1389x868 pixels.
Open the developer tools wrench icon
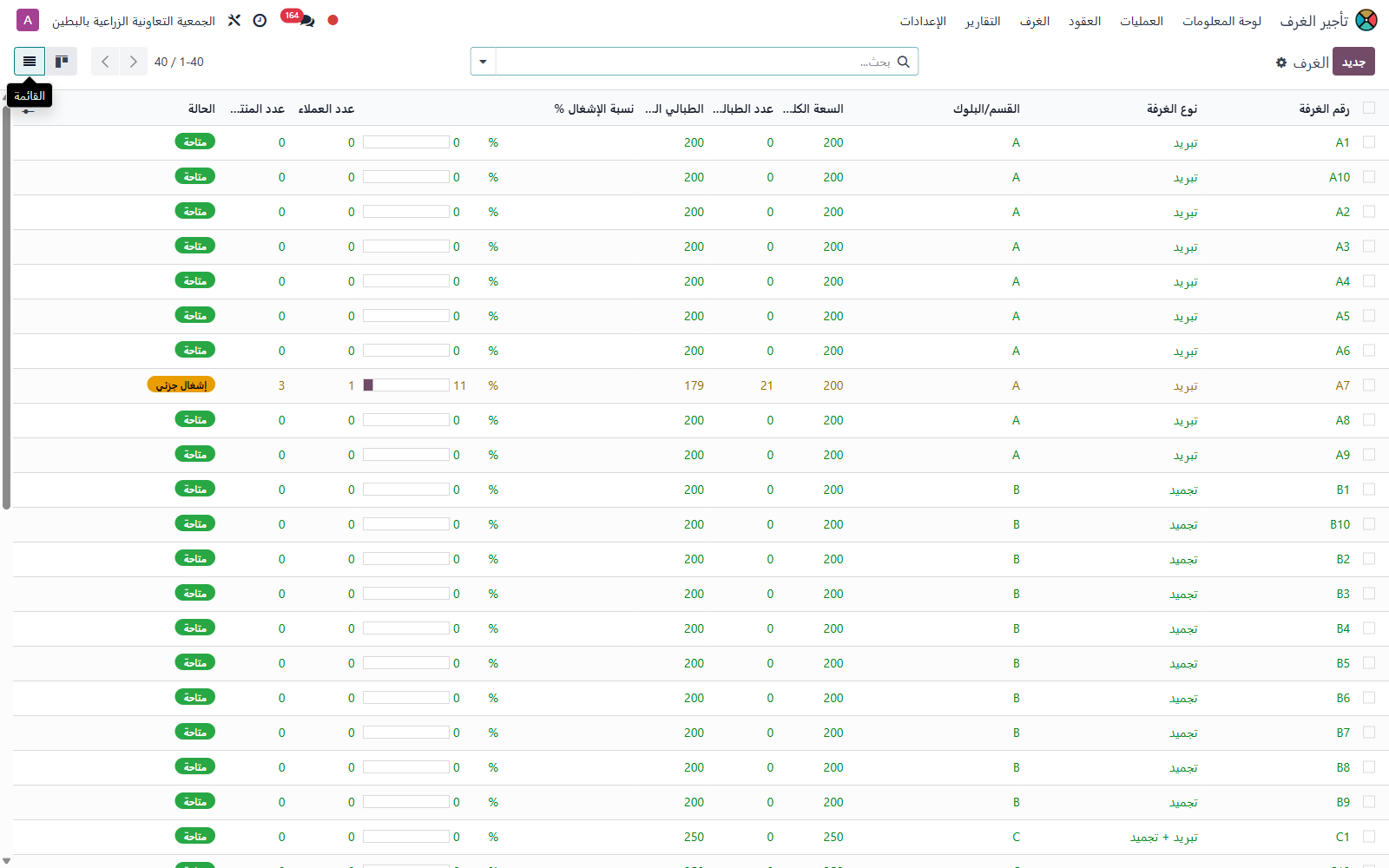(234, 20)
